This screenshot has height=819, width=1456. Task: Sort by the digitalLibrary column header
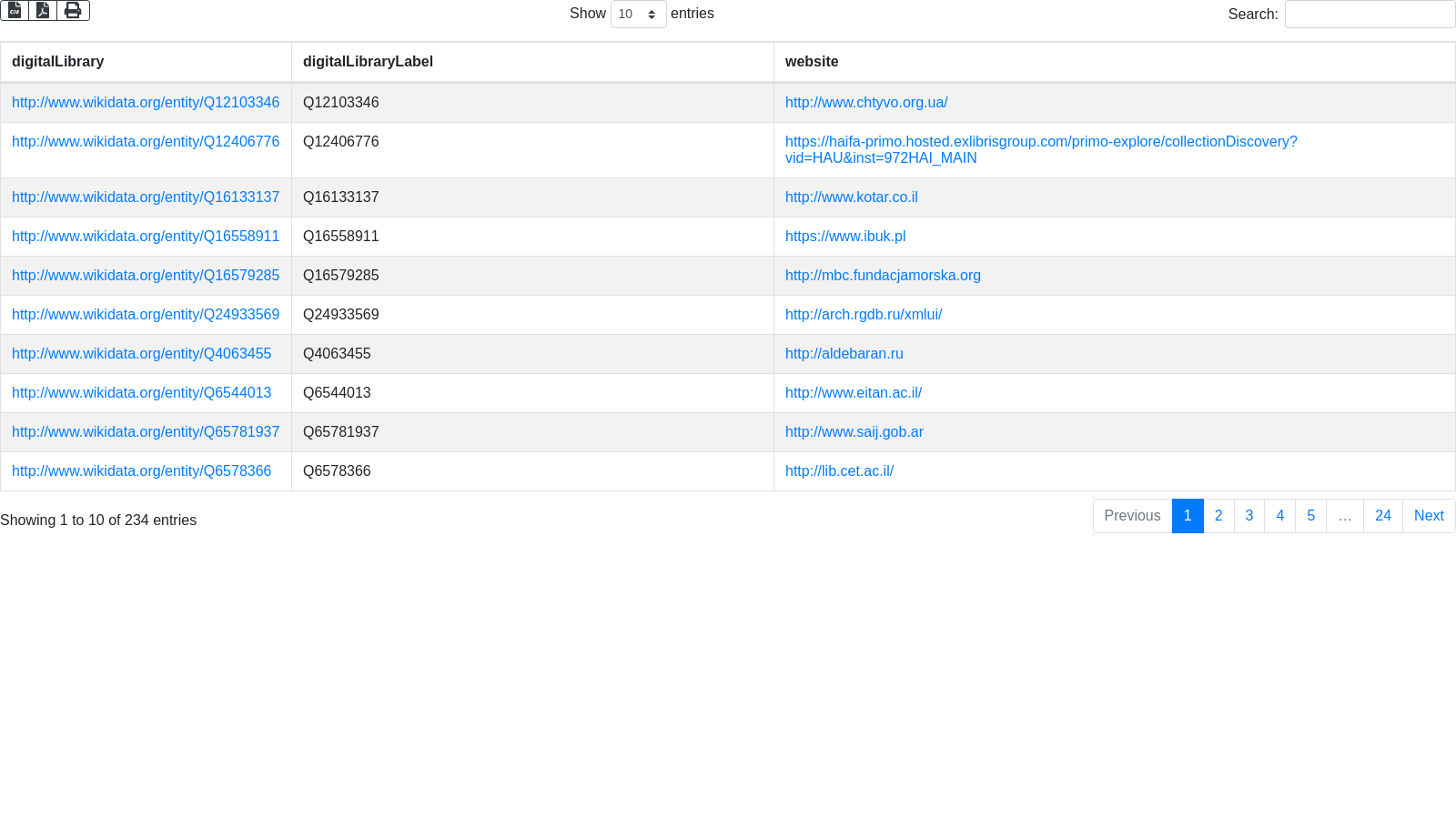pos(57,62)
